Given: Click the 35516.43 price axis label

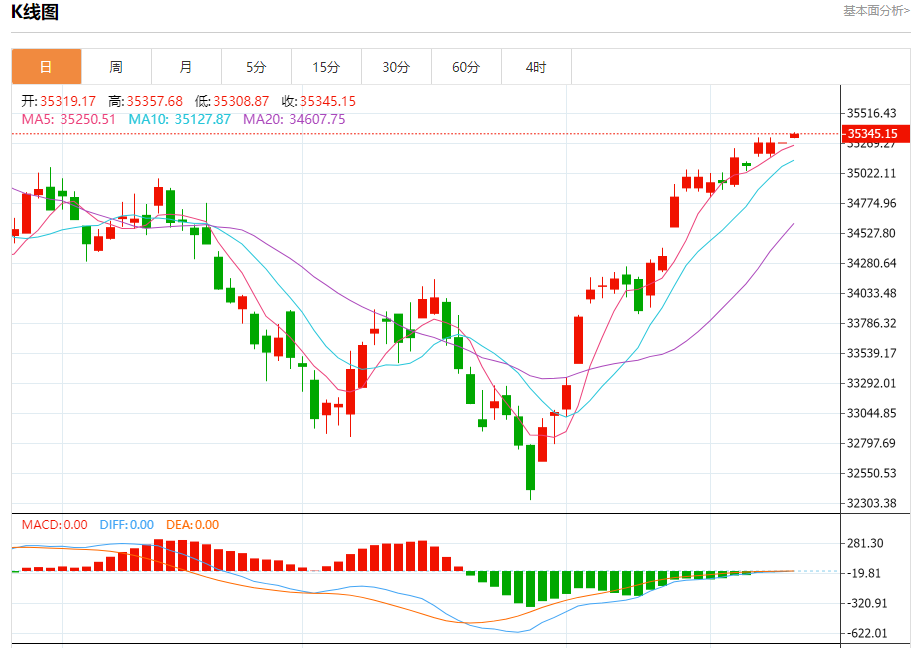Looking at the screenshot, I should click(x=872, y=113).
